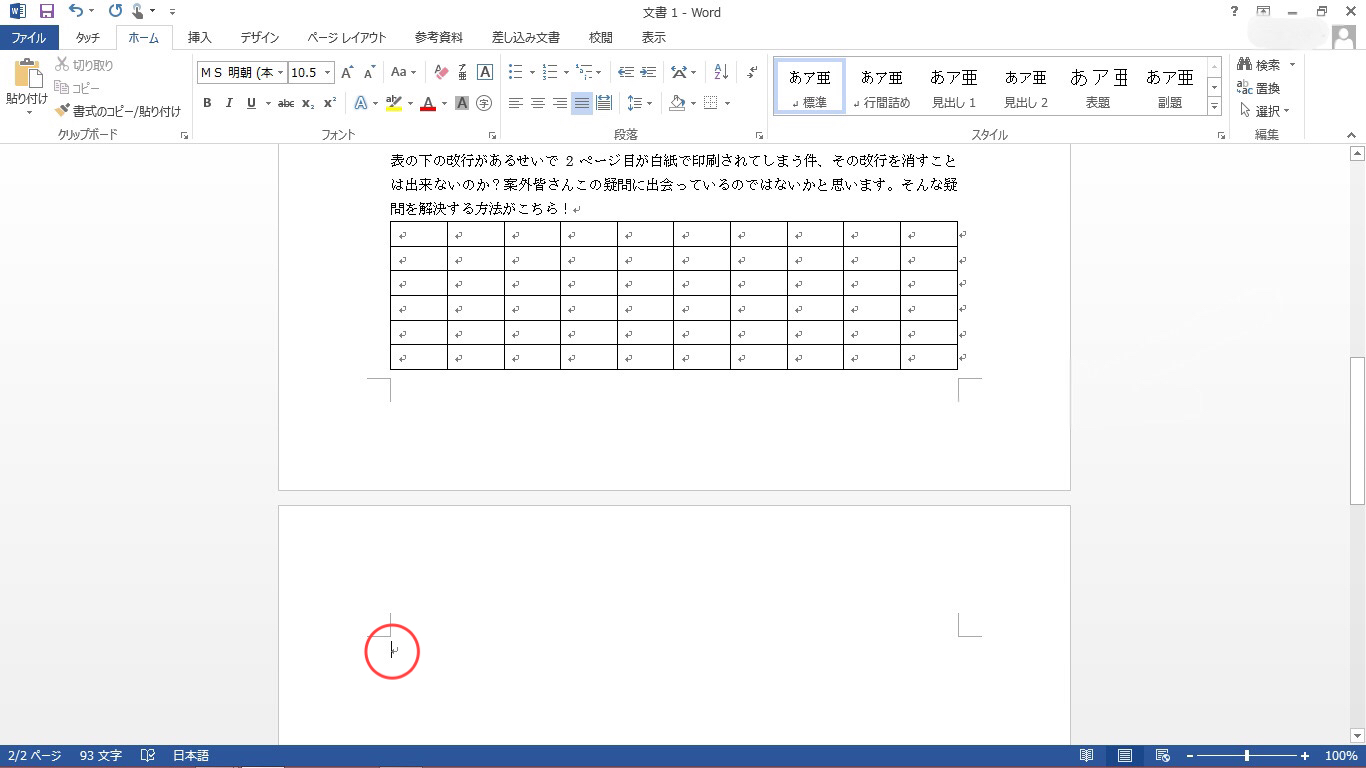Click the Sort A-Z icon
This screenshot has height=768, width=1366.
point(721,72)
